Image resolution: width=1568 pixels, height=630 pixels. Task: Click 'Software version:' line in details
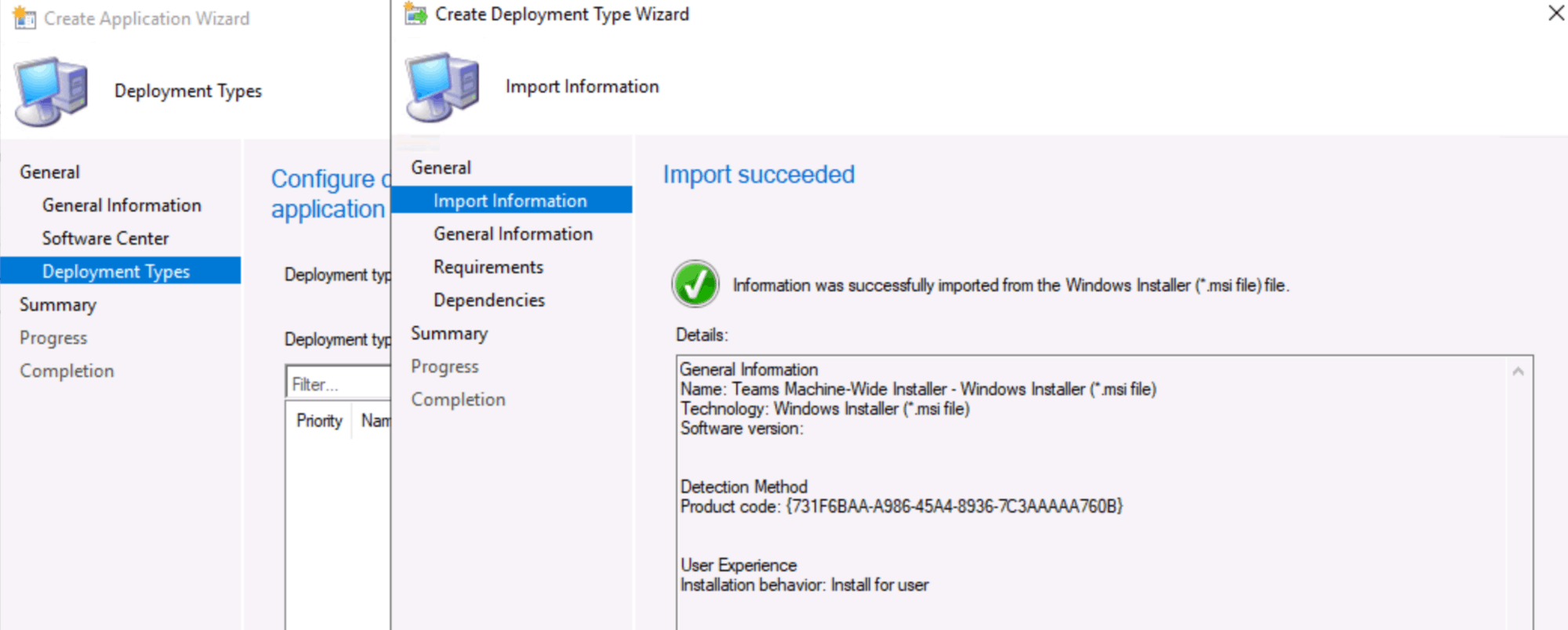[x=742, y=429]
